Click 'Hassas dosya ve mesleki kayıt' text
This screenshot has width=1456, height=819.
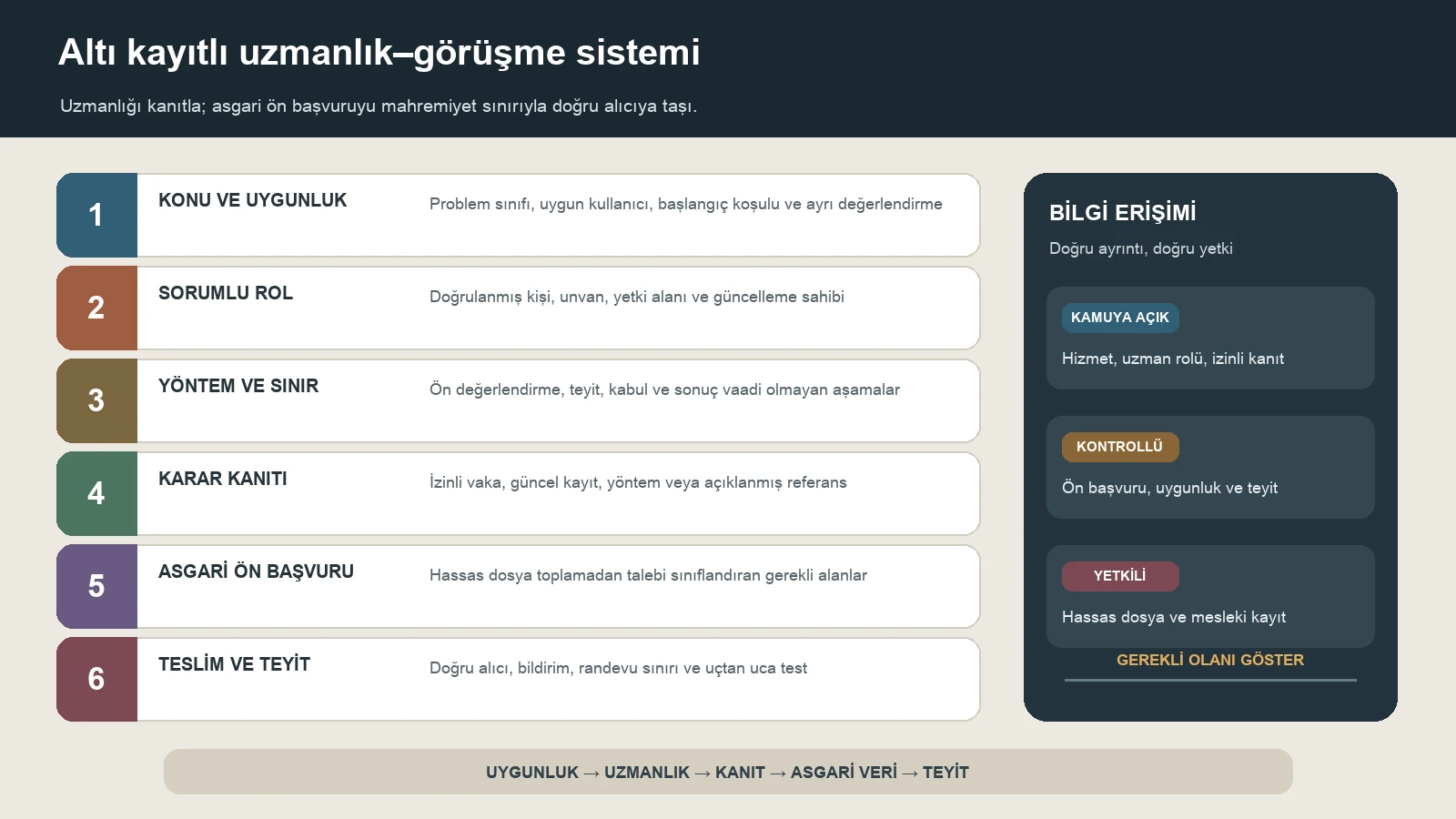[x=1174, y=617]
